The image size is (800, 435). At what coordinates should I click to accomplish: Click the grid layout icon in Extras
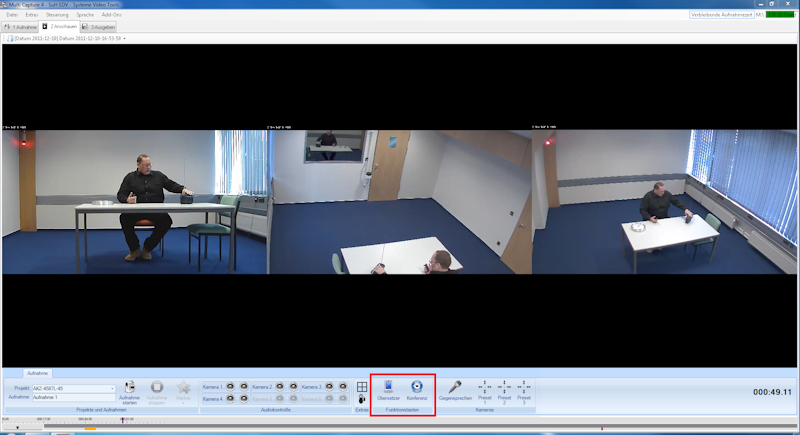tap(362, 386)
